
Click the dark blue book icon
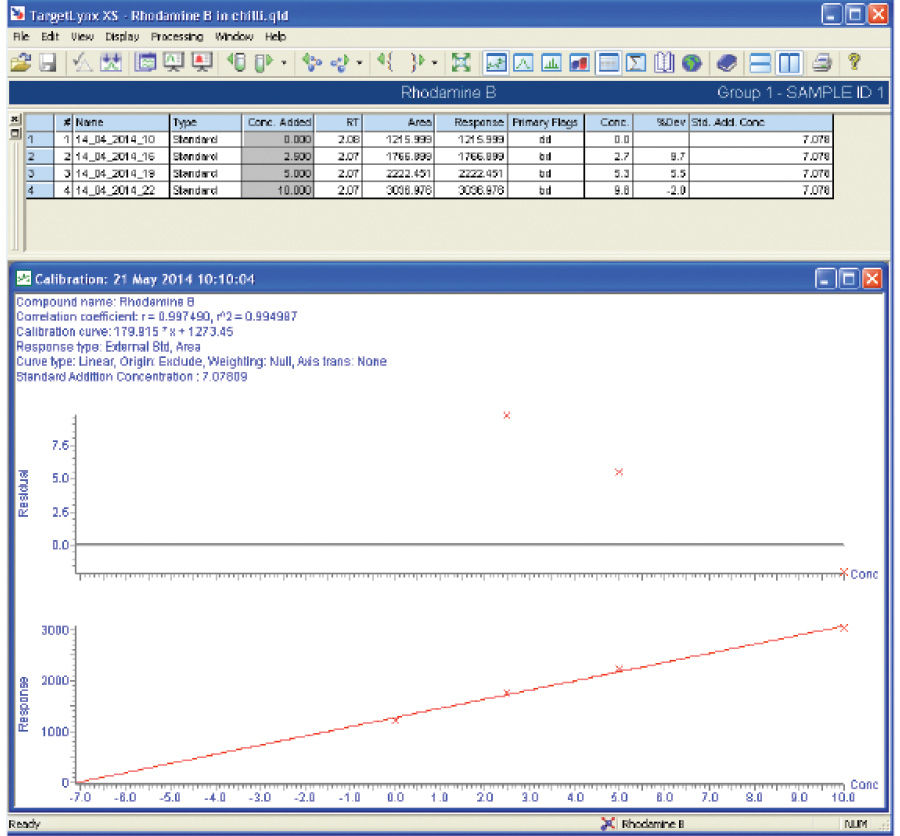click(x=727, y=62)
